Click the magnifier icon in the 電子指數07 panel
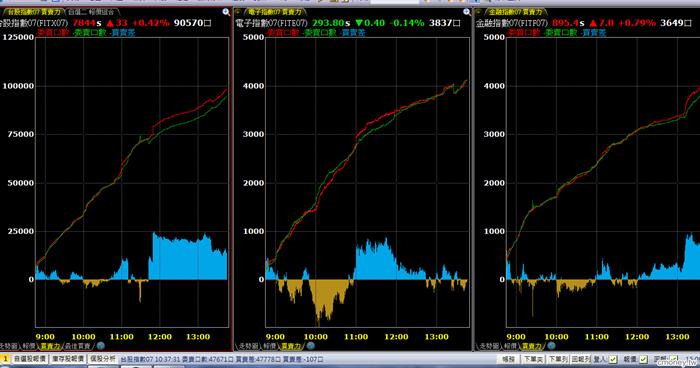The width and height of the screenshot is (700, 368). pyautogui.click(x=467, y=12)
